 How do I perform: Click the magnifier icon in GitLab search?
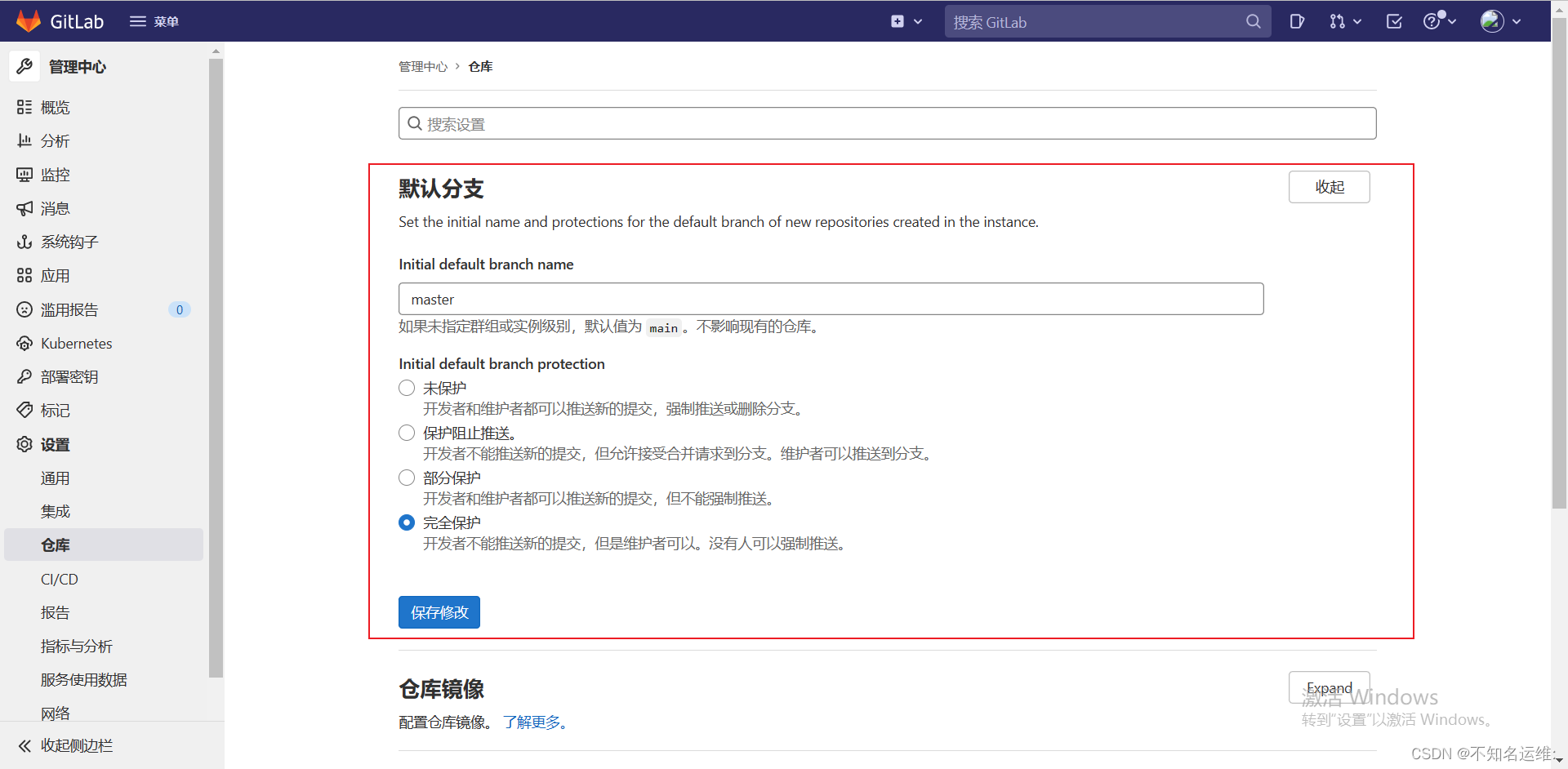click(x=1253, y=22)
